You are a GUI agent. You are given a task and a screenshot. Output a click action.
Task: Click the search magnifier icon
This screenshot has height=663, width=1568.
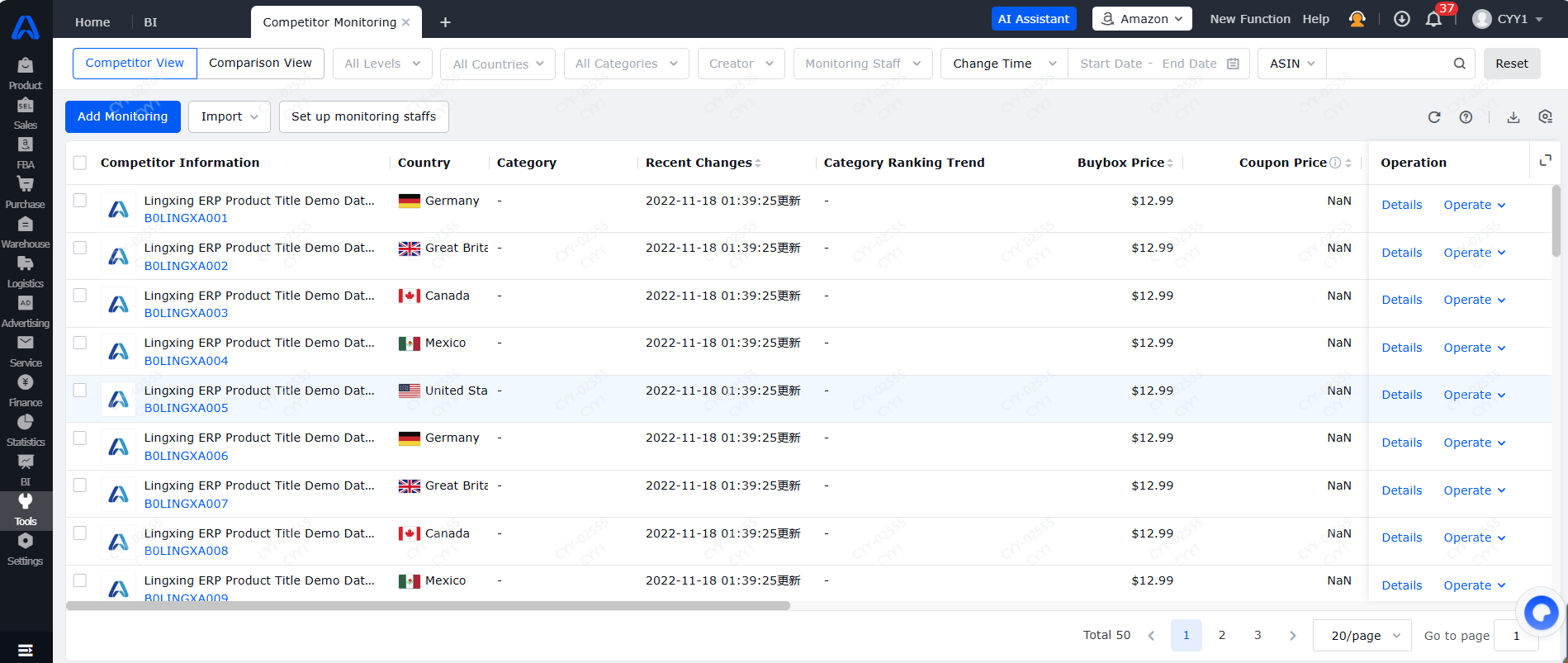(x=1460, y=64)
